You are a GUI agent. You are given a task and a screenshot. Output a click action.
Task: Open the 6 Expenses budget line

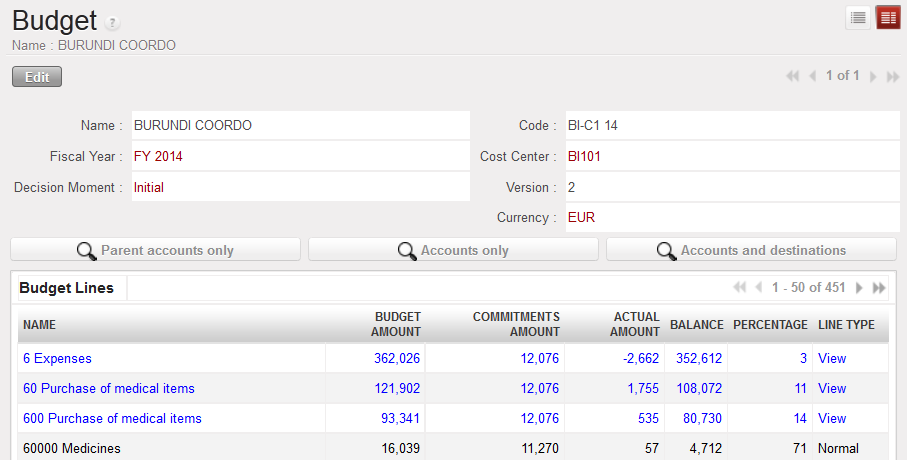click(57, 358)
